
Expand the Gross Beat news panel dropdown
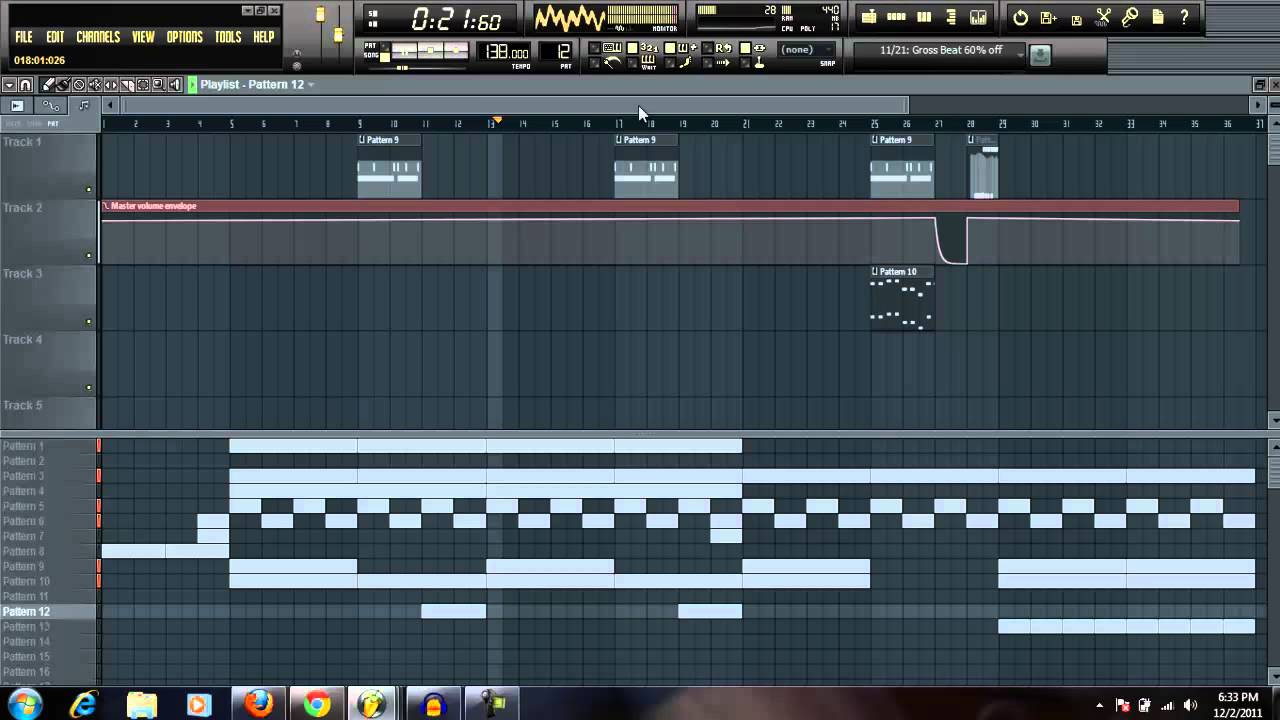click(1021, 54)
